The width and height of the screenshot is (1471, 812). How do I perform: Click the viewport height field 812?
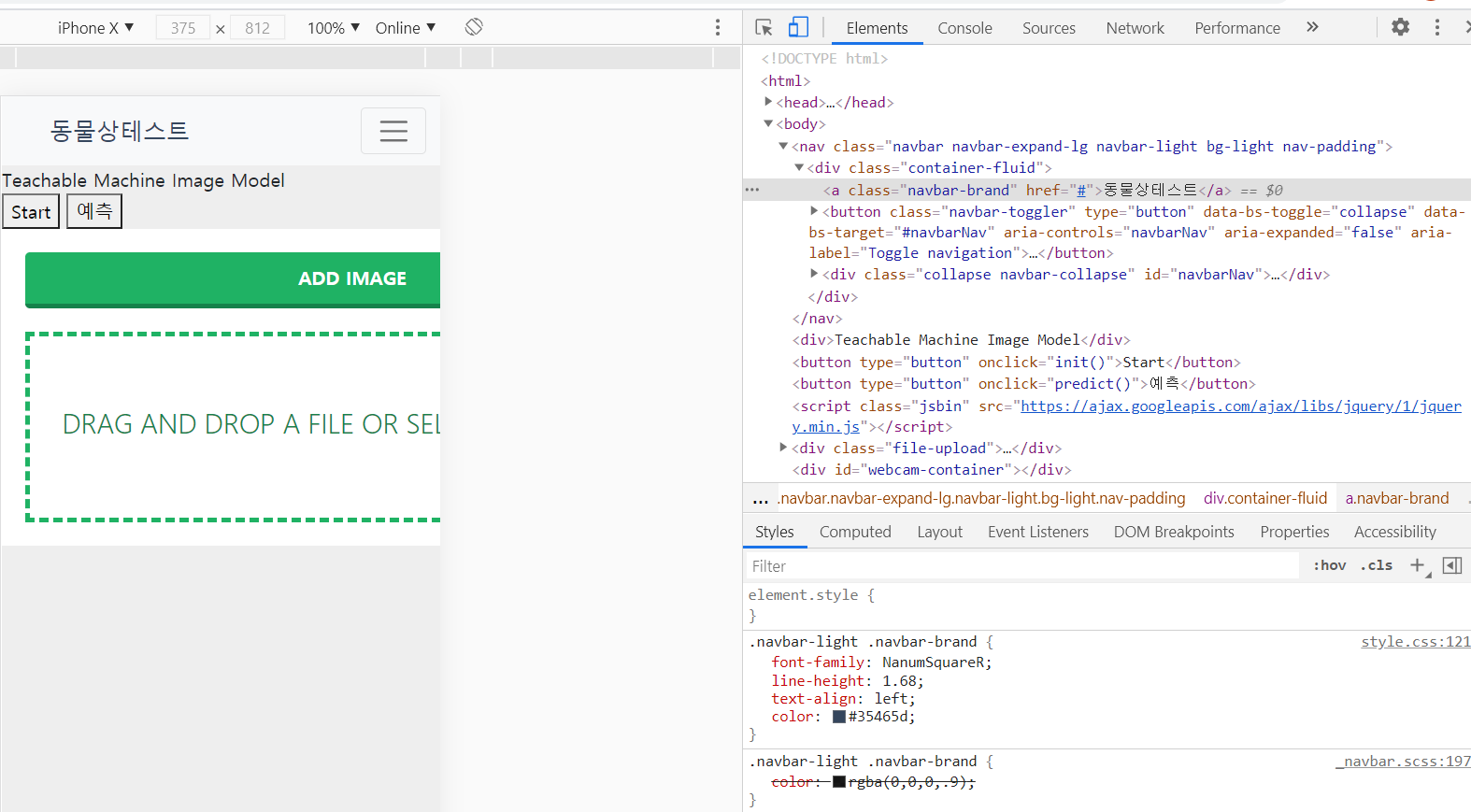click(257, 28)
